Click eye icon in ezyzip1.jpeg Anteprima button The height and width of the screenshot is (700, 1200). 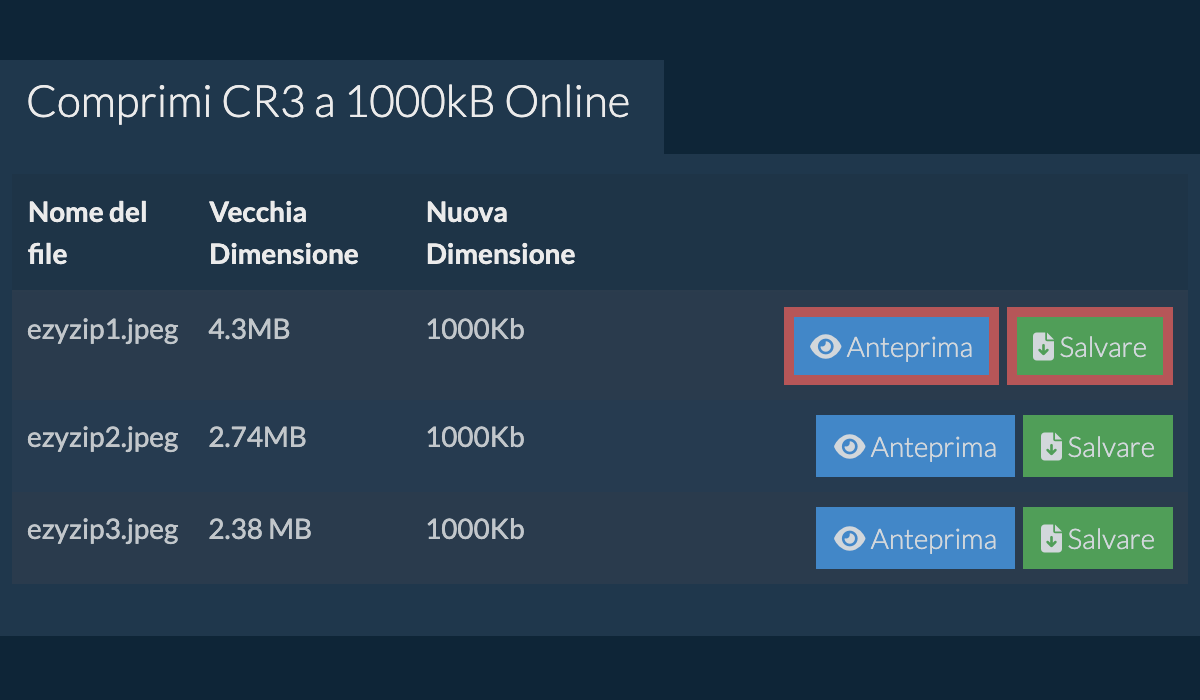point(826,347)
